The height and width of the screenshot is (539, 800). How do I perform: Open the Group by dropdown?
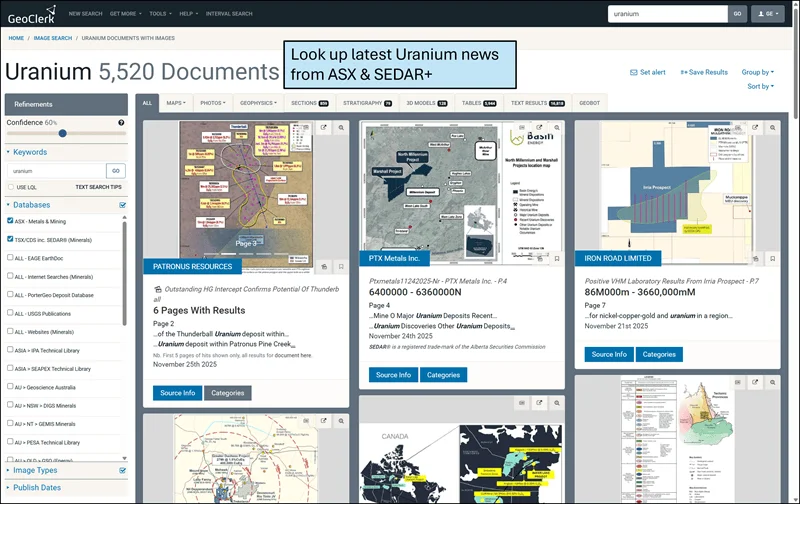click(757, 72)
